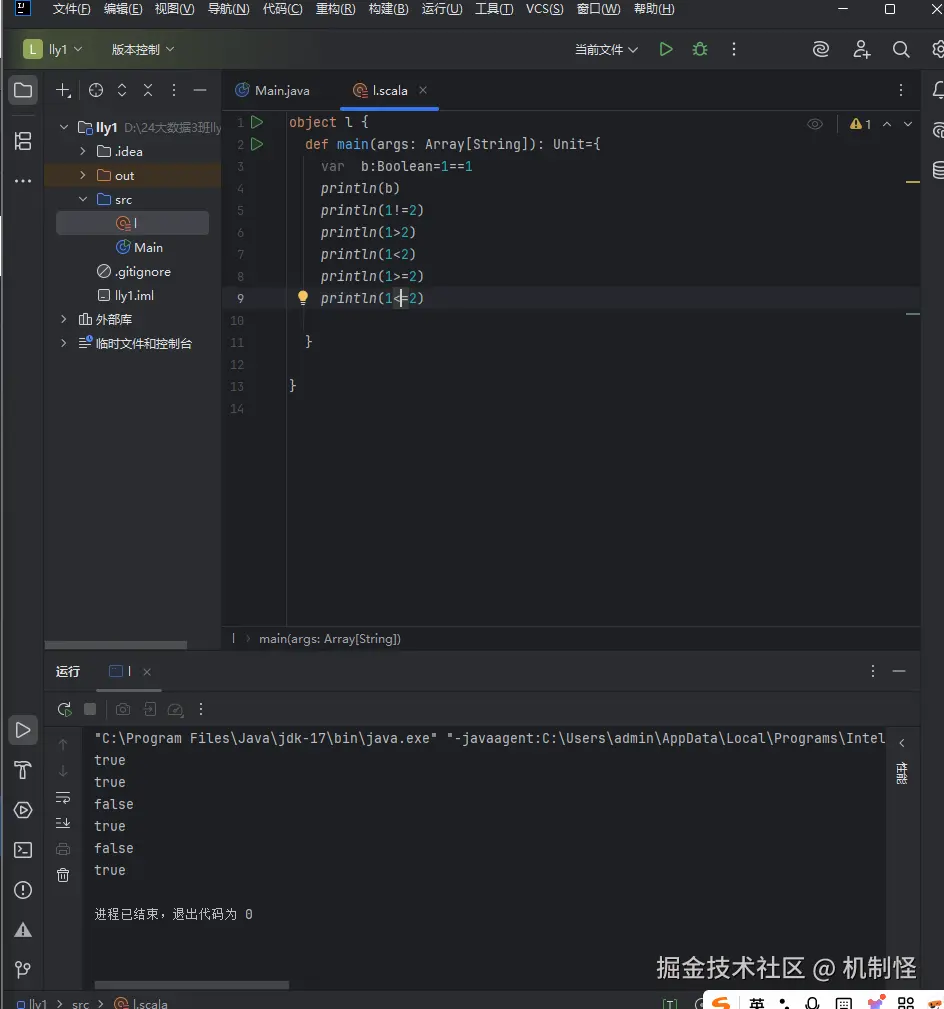The image size is (944, 1009).
Task: Open the 视图 menu
Action: [174, 9]
